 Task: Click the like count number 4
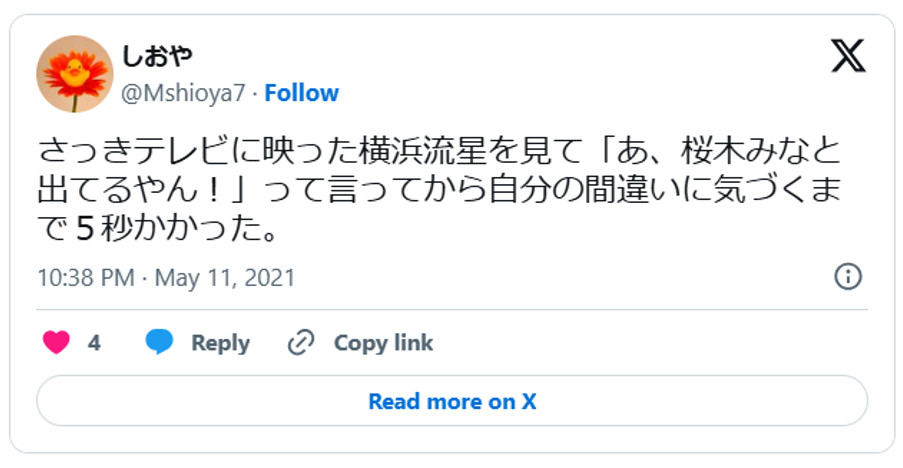94,343
